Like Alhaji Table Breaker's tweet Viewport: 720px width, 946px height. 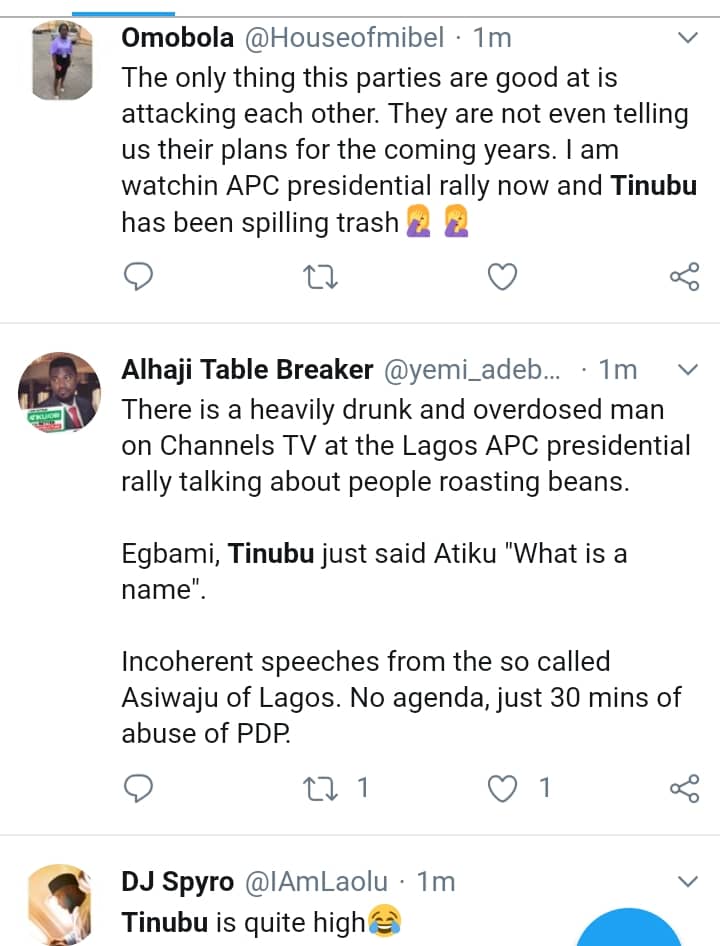pyautogui.click(x=502, y=788)
